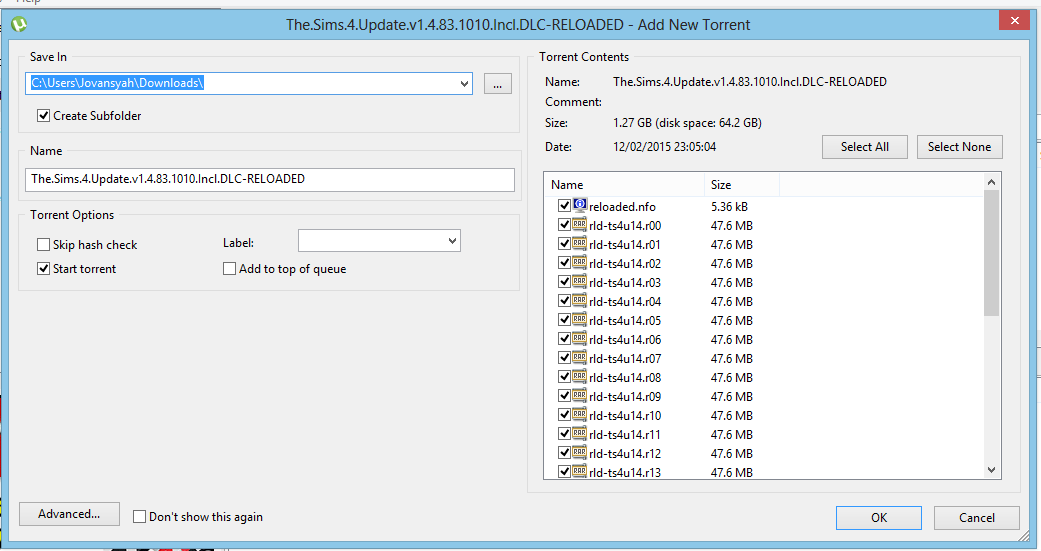Click the file list vertical scrollbar thumb

(991, 253)
